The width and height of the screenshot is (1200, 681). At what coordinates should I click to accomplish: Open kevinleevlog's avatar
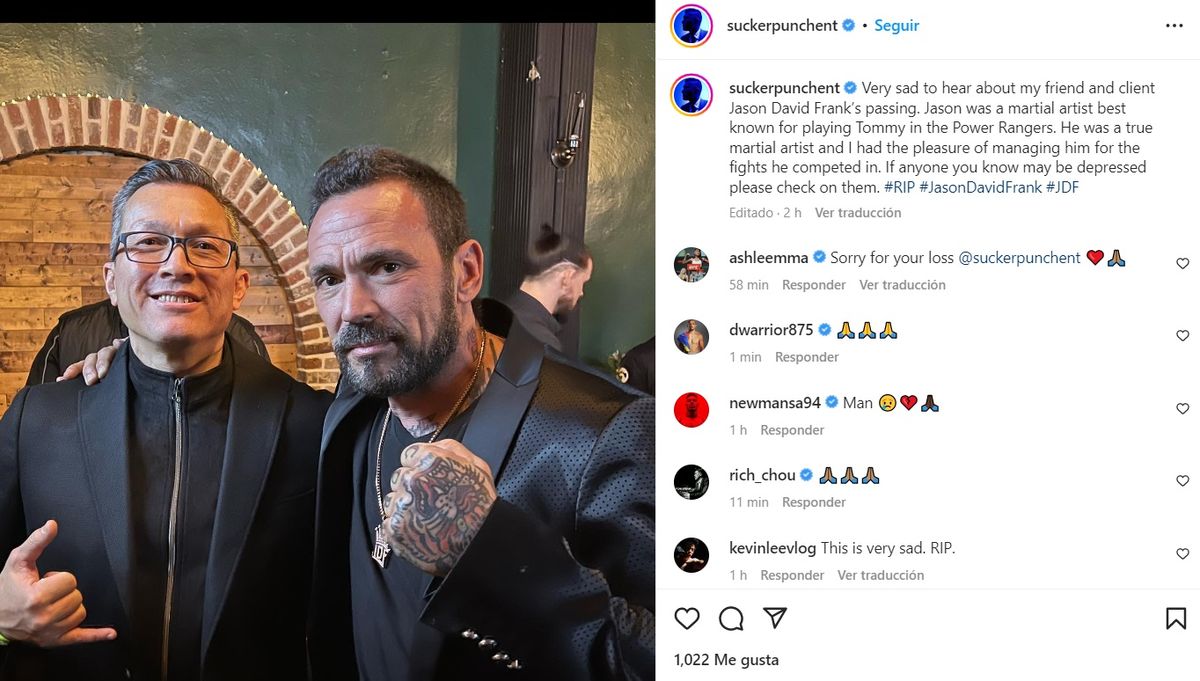(691, 555)
